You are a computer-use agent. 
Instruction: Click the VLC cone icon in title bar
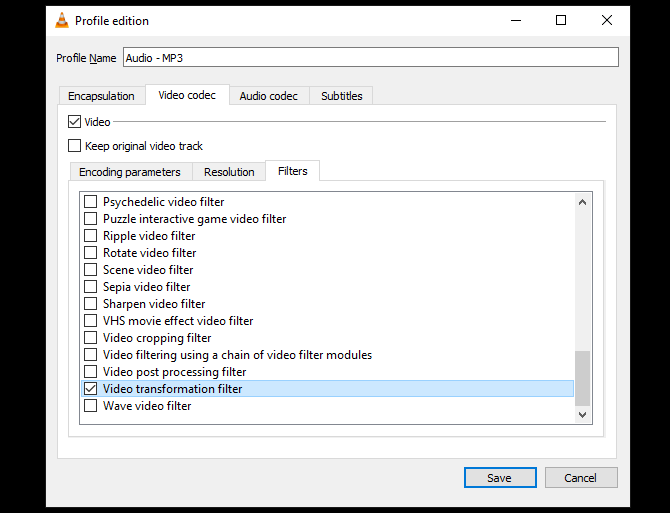tap(60, 20)
